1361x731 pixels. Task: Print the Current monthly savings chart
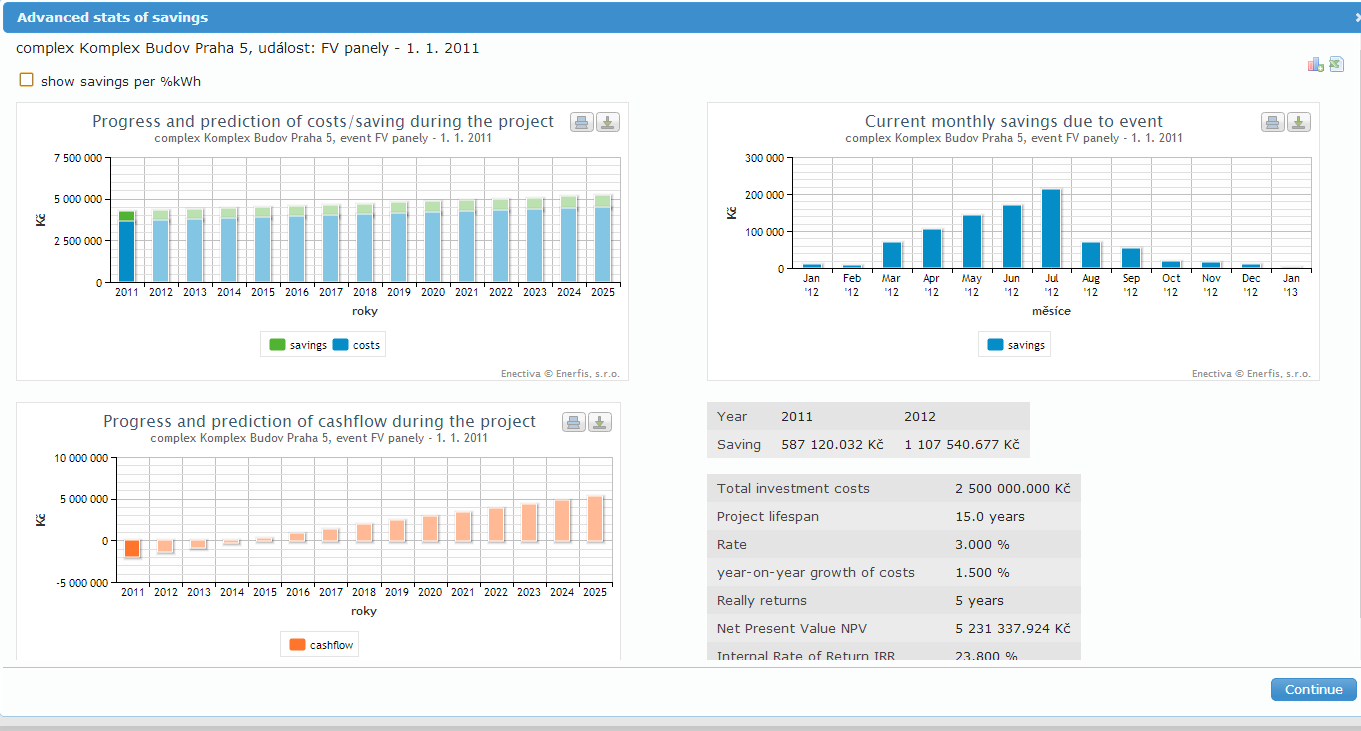pos(1272,123)
